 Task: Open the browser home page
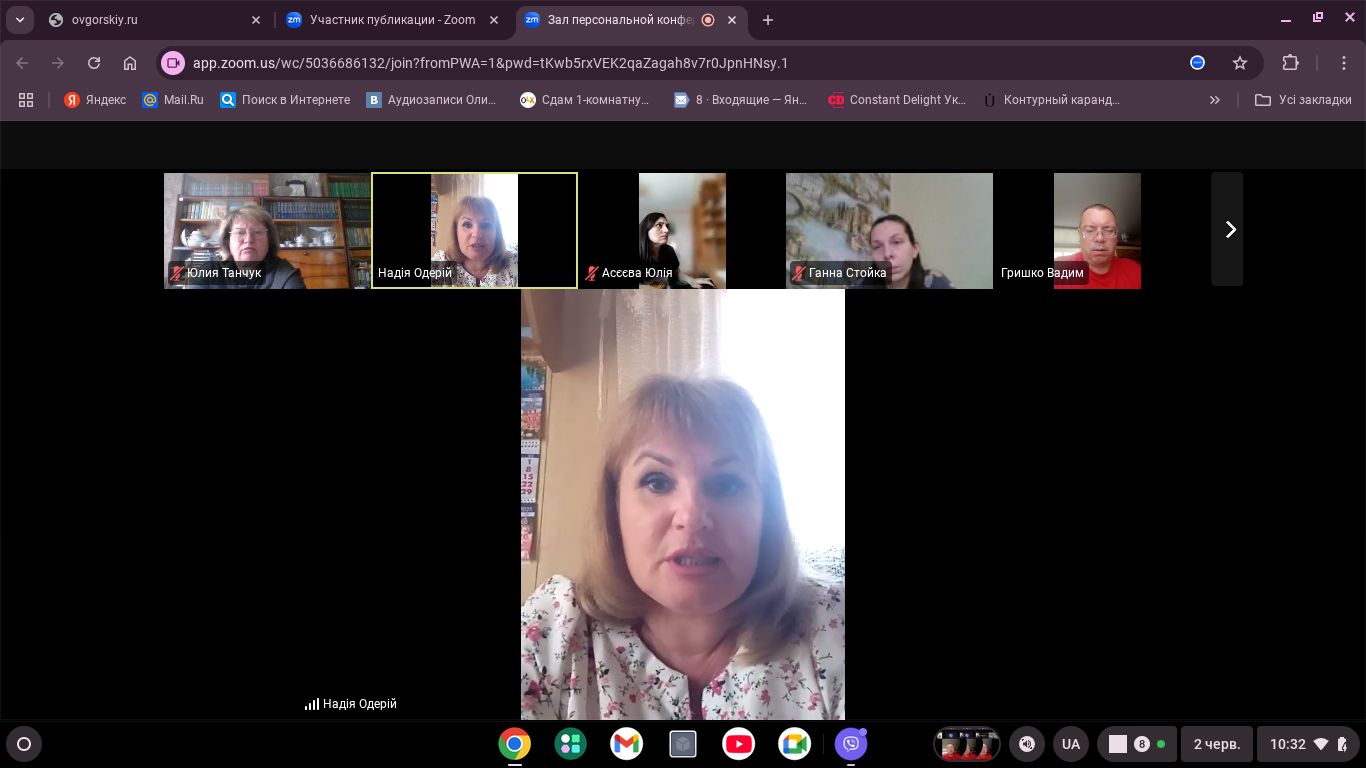click(x=130, y=63)
